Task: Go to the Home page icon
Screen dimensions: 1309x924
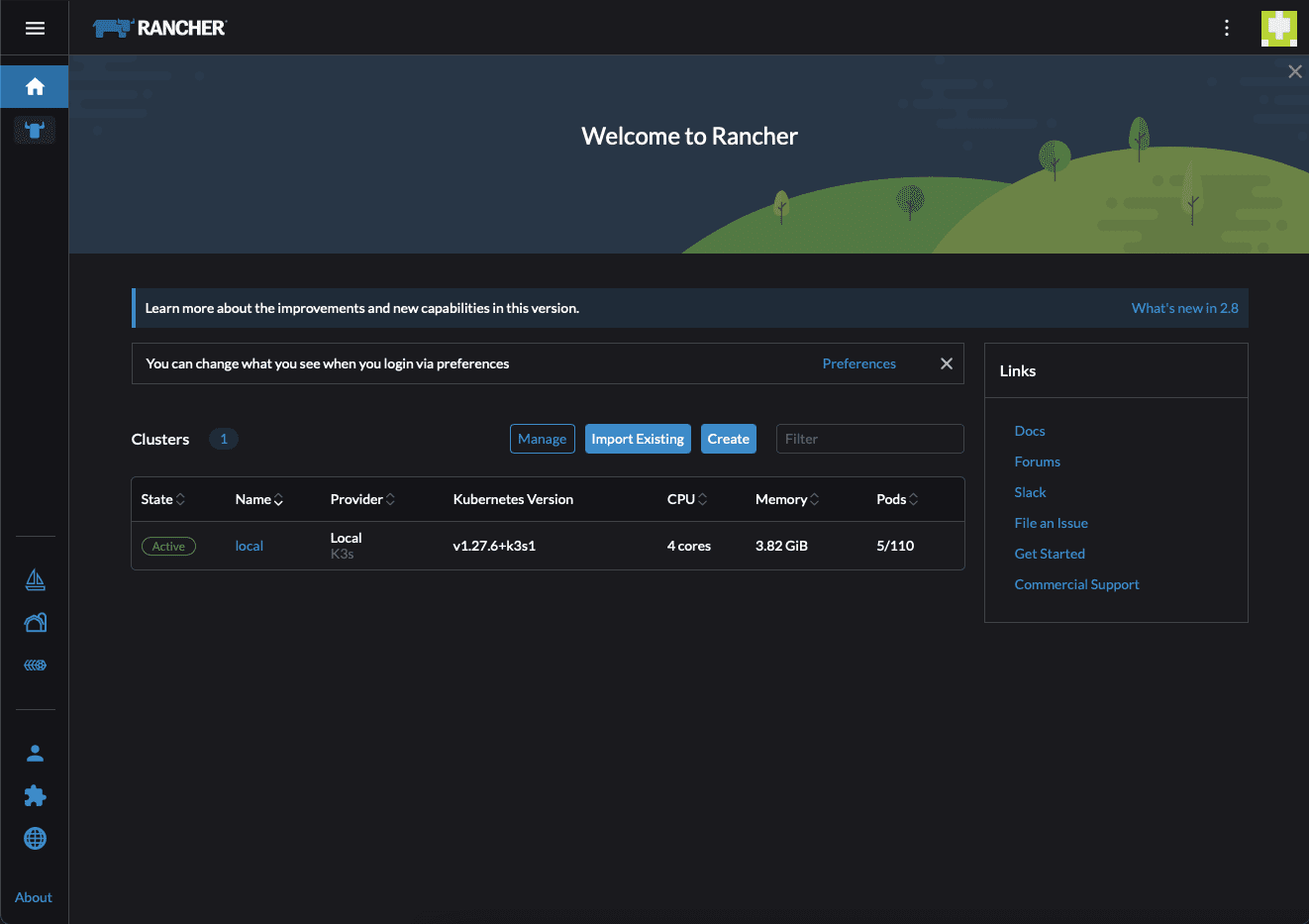Action: click(35, 87)
